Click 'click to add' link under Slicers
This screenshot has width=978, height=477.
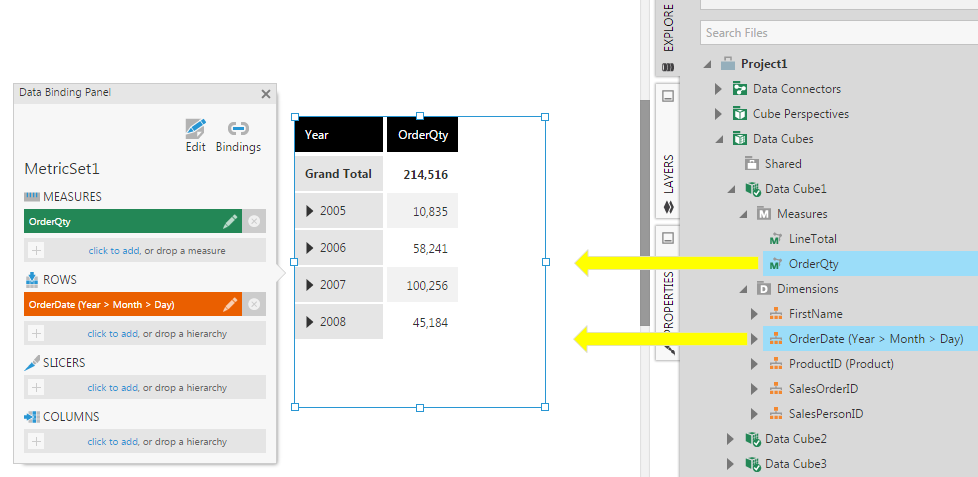[113, 388]
